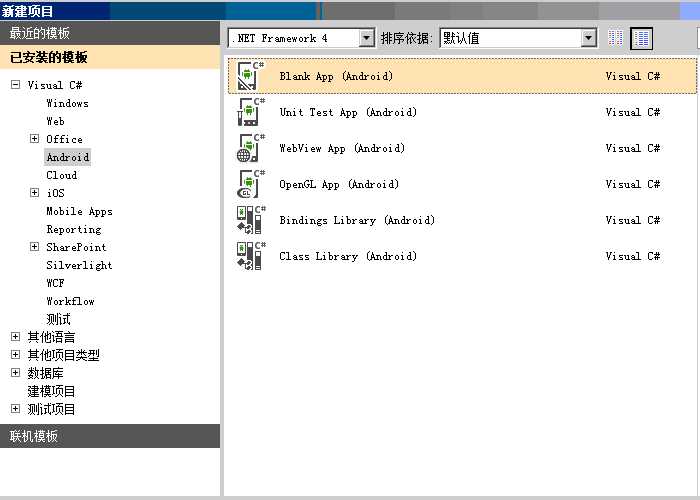Select the Cloud category
700x500 pixels.
[x=62, y=175]
